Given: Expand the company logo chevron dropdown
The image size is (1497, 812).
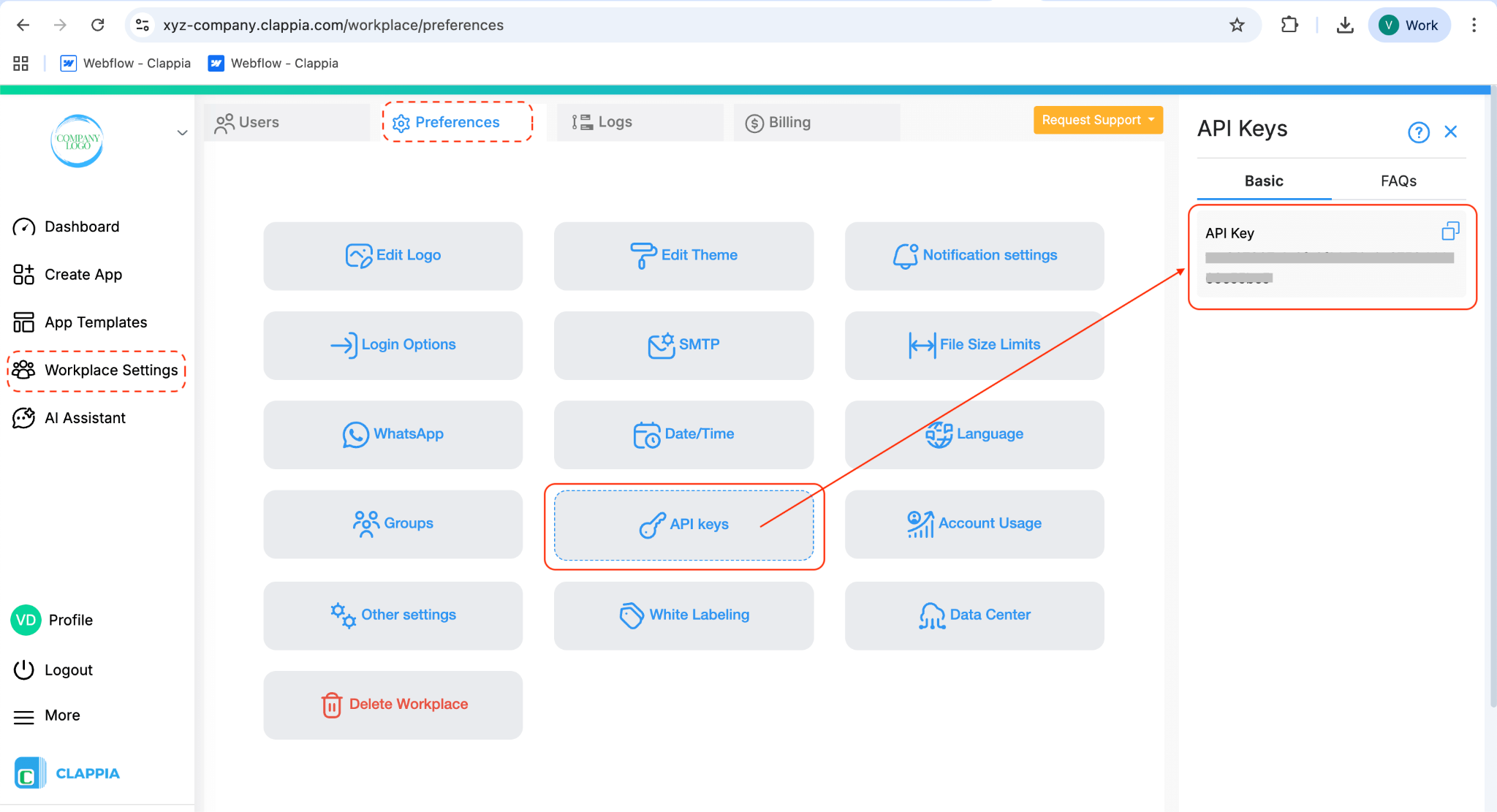Looking at the screenshot, I should (x=182, y=133).
